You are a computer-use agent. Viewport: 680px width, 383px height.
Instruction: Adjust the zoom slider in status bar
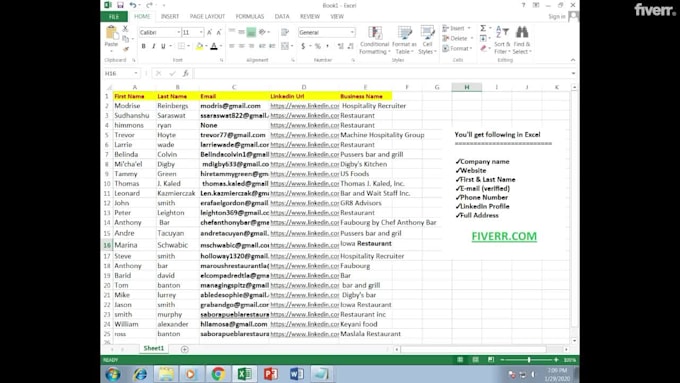click(529, 360)
